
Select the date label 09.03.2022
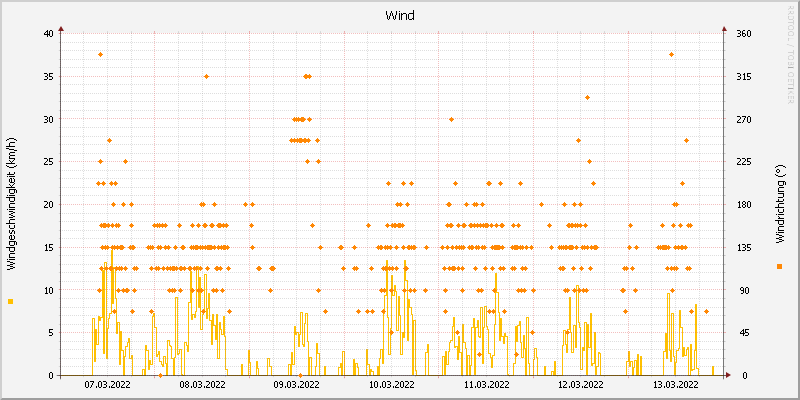(x=297, y=385)
